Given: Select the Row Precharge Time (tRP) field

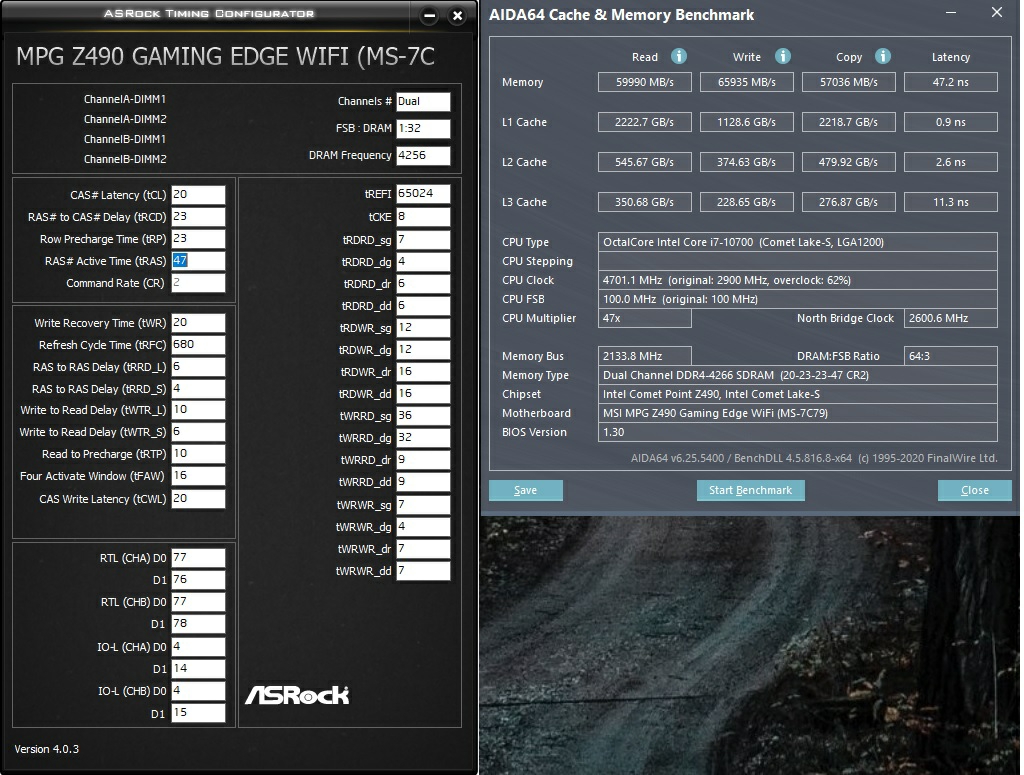Looking at the screenshot, I should point(199,239).
